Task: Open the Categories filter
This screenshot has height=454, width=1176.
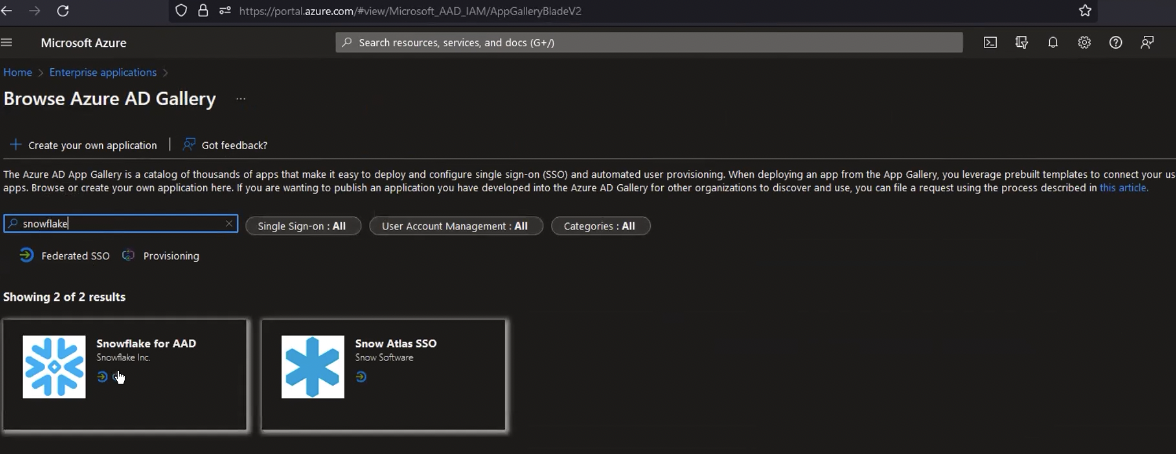Action: coord(601,226)
